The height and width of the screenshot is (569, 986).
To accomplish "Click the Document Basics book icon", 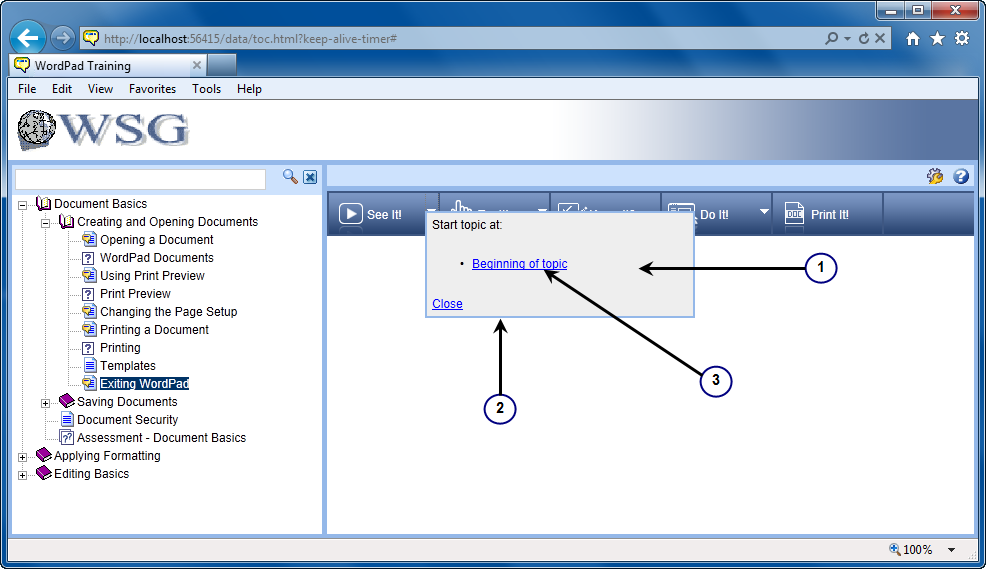I will [43, 203].
